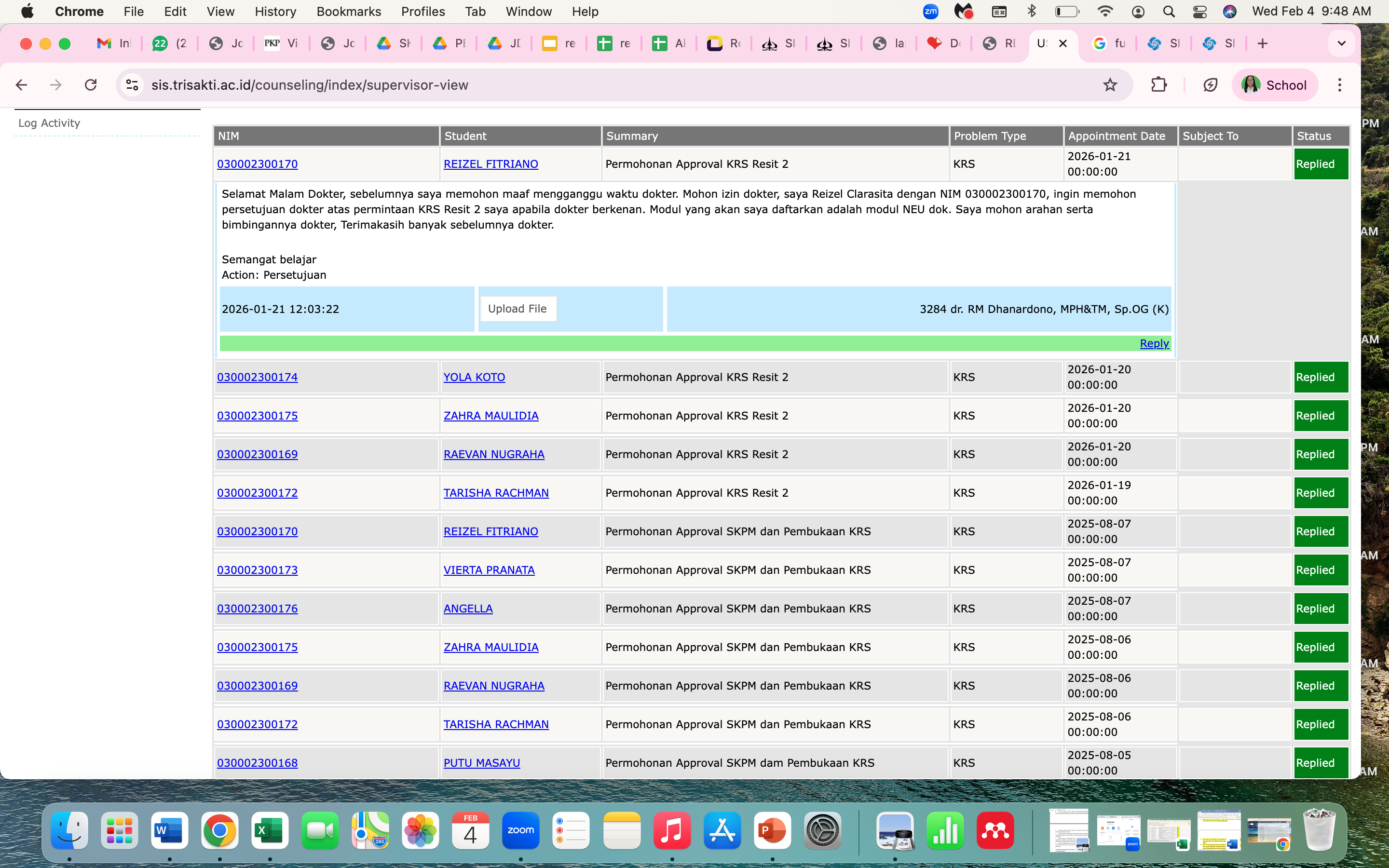Open the YOLA KOTO student link
This screenshot has width=1389, height=868.
coord(474,377)
